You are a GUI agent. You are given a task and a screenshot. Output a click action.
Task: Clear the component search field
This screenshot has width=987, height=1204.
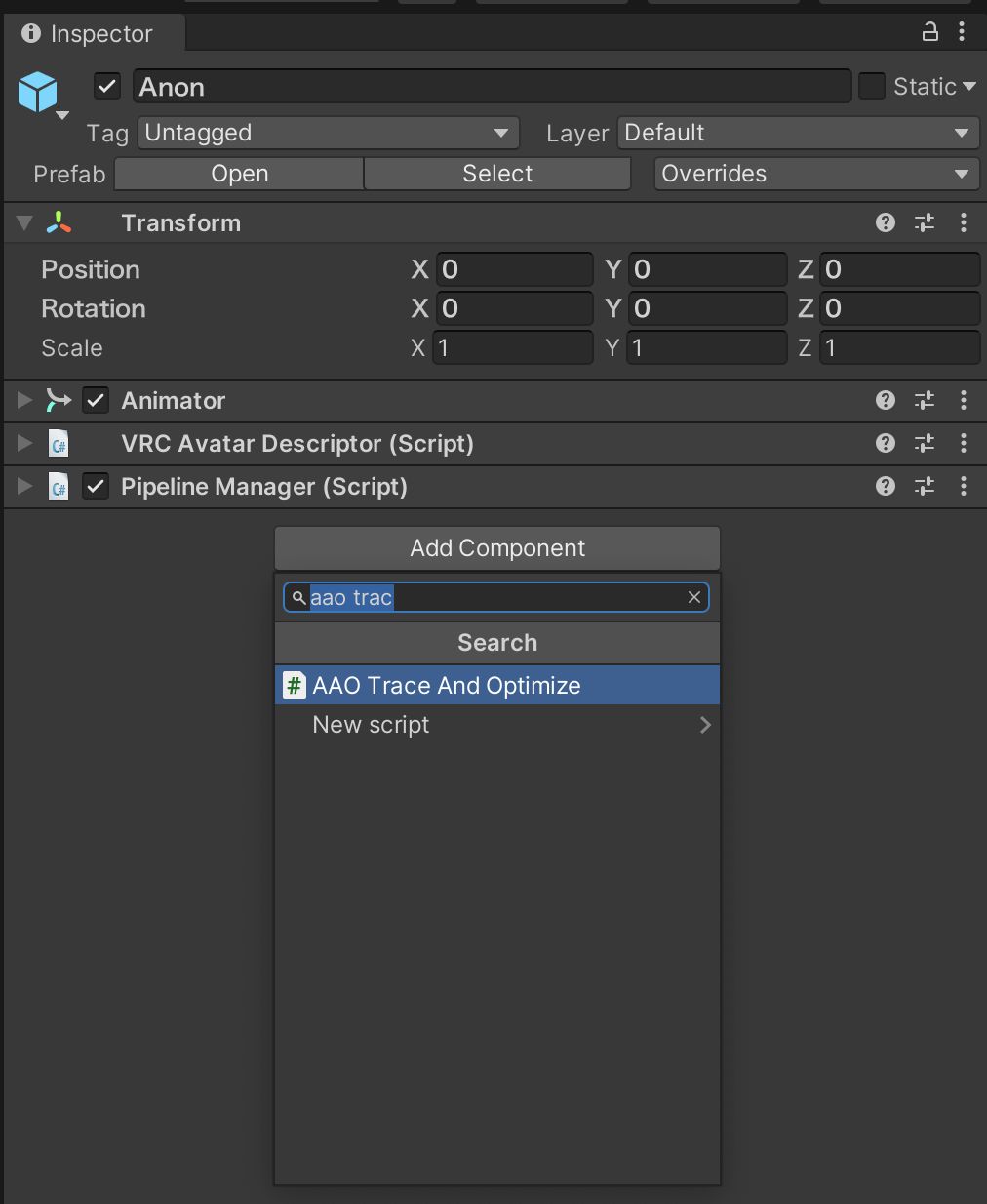(x=694, y=597)
